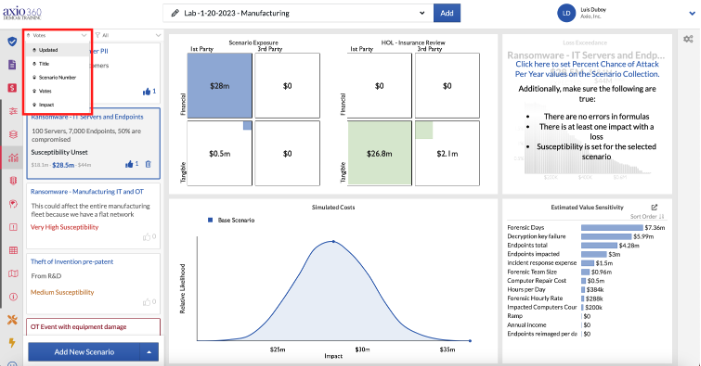Open the red dollar sign sidebar icon
701x366 pixels.
(x=12, y=88)
